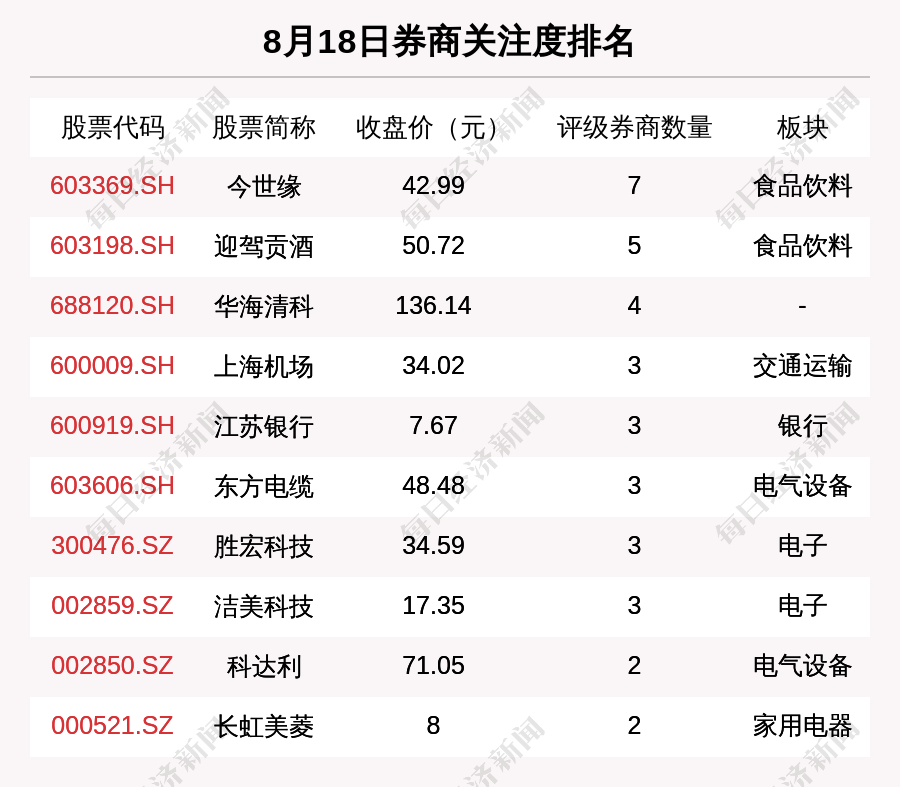Click closing price 7.67
This screenshot has width=900, height=787.
(x=433, y=426)
